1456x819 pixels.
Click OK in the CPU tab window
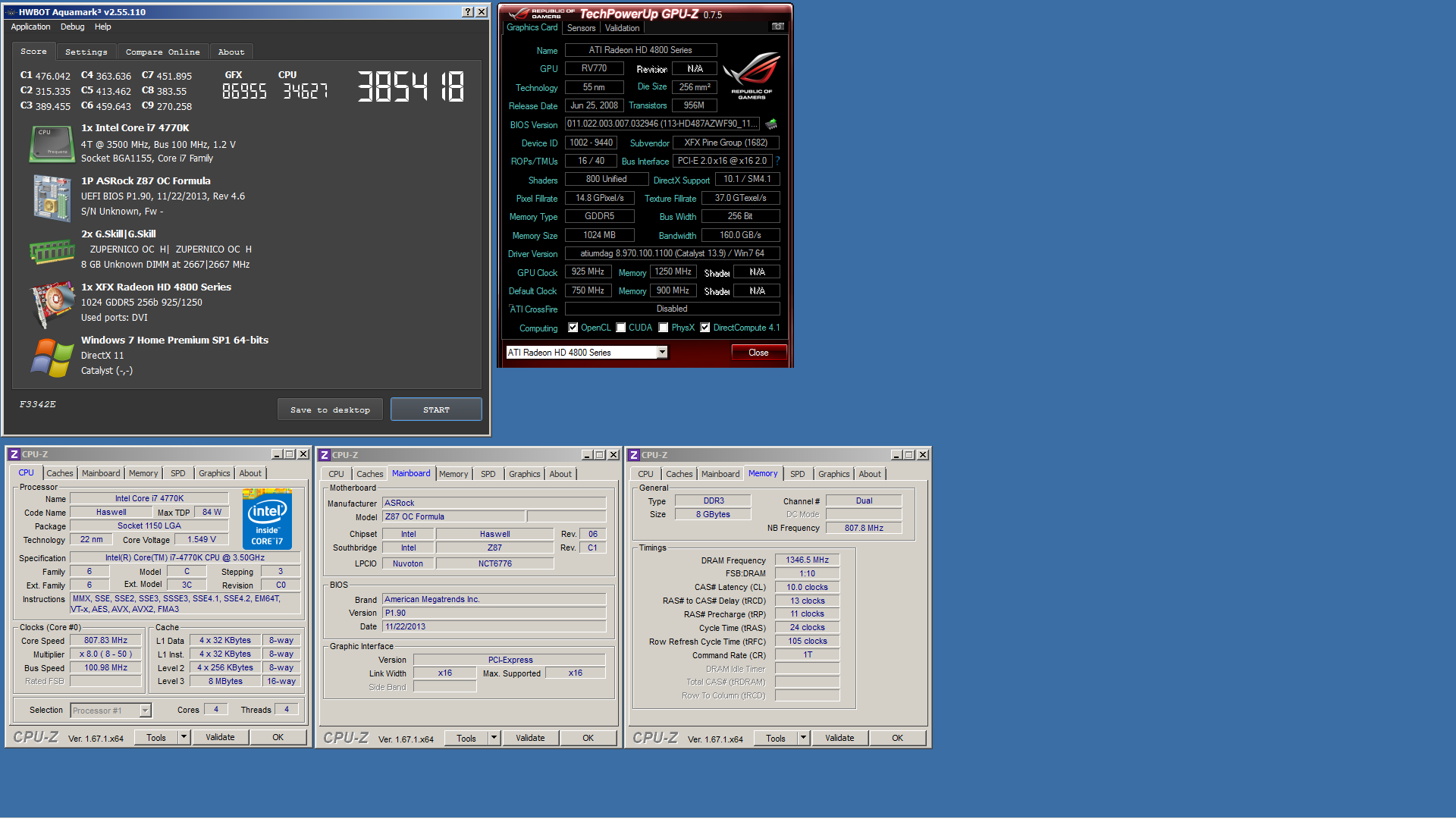tap(278, 737)
